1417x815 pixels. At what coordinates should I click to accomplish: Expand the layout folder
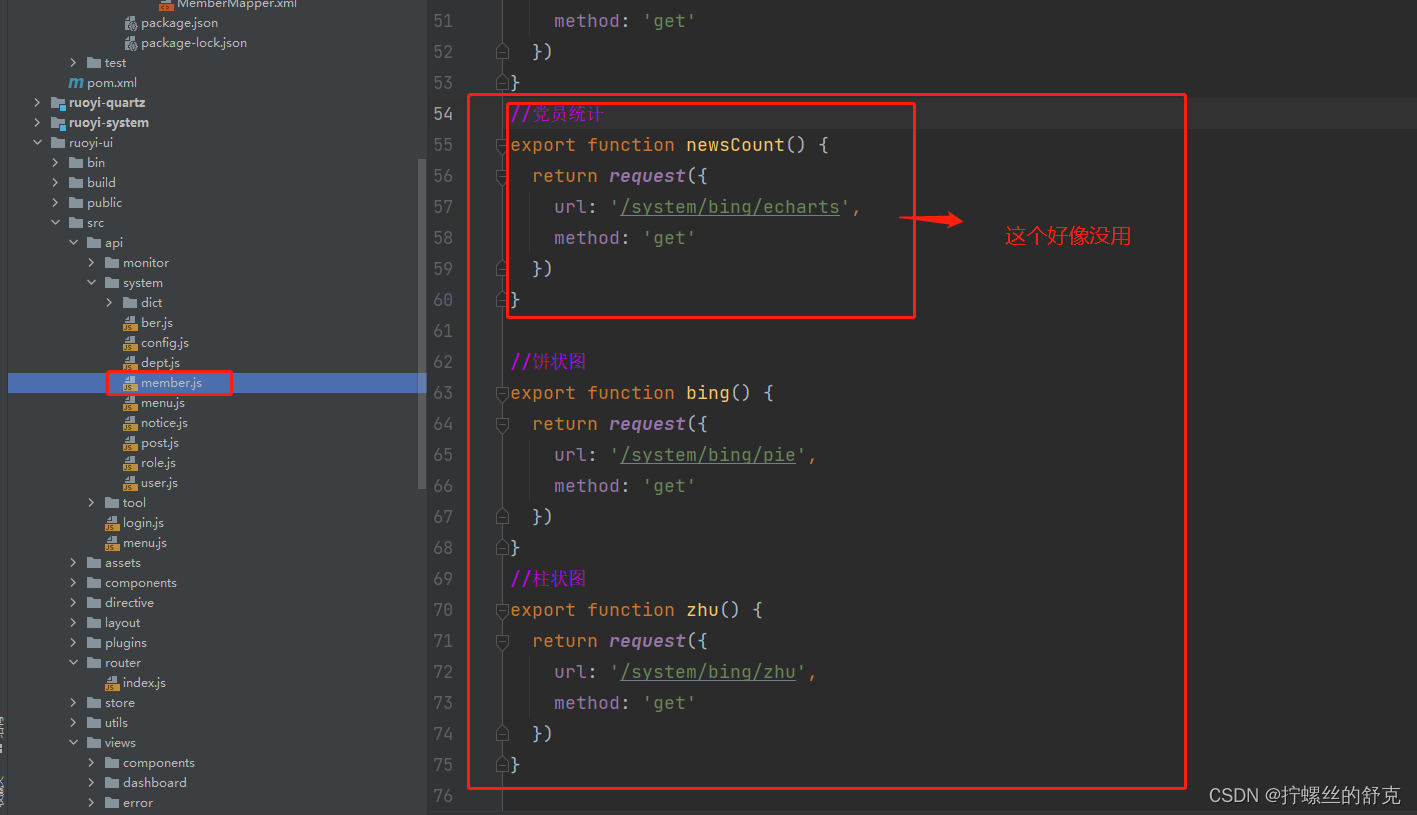[73, 623]
